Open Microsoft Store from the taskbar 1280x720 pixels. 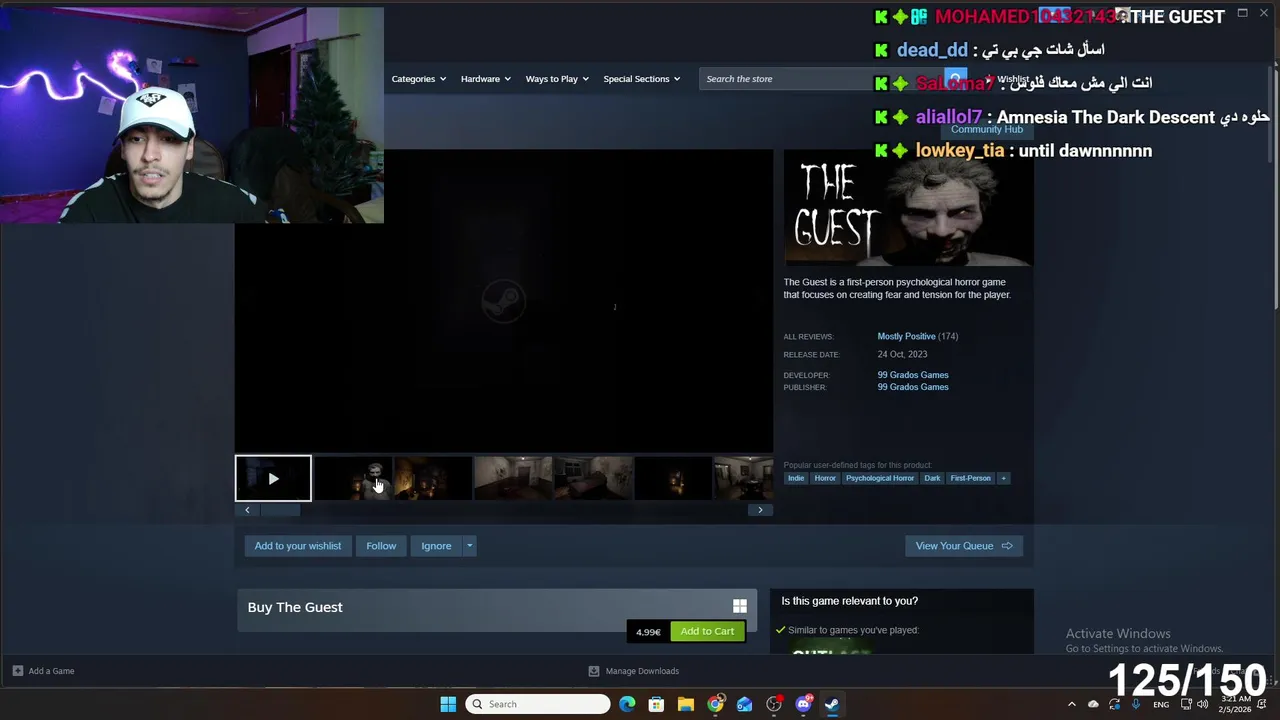point(656,704)
